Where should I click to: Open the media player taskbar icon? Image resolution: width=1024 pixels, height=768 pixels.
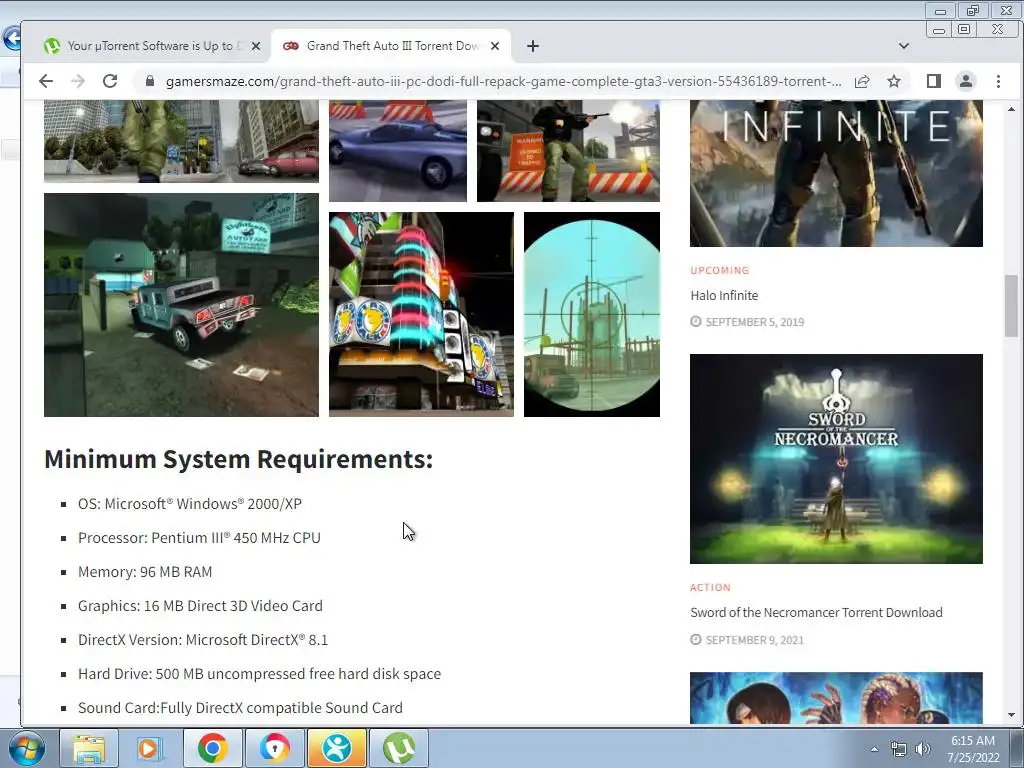click(150, 748)
